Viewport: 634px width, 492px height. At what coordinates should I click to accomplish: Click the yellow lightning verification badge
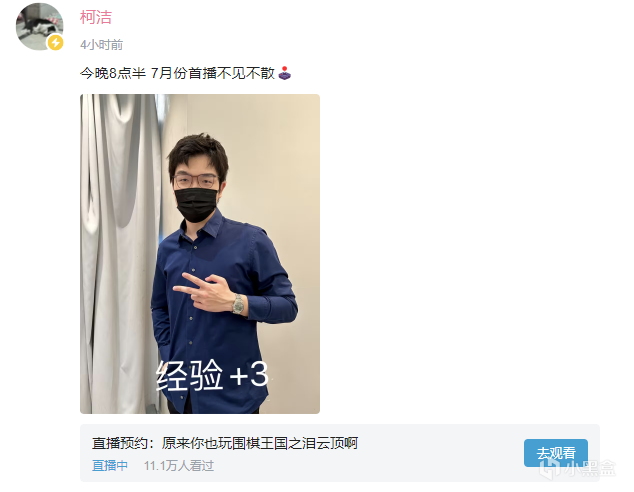click(55, 42)
